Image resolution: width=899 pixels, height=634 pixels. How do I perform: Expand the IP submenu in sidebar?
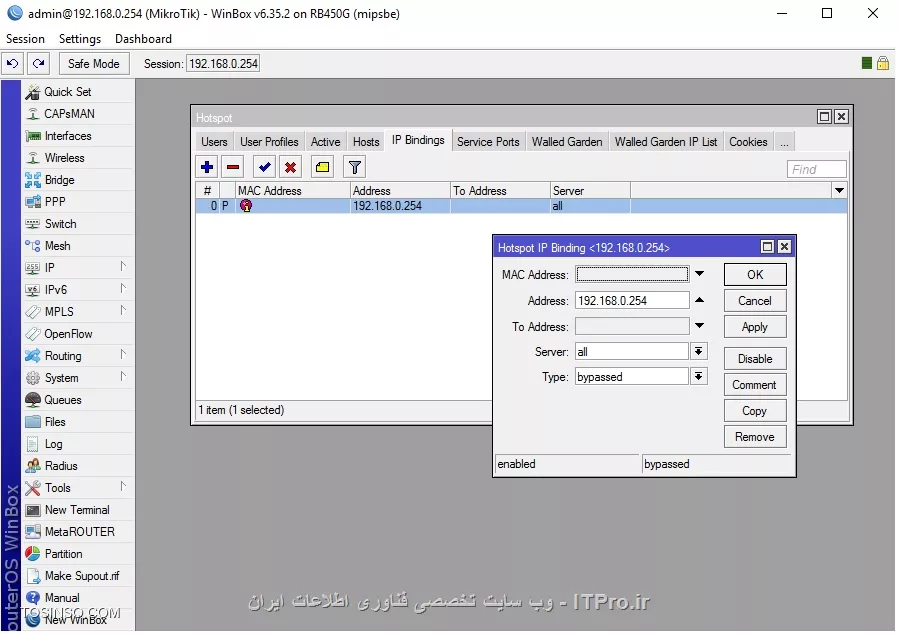[123, 267]
